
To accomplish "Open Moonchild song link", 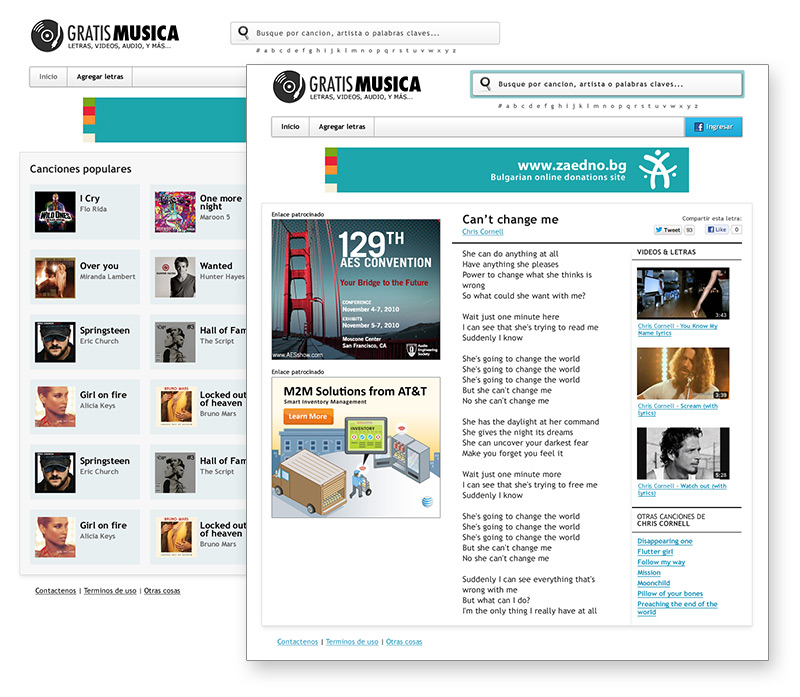I will (x=654, y=583).
